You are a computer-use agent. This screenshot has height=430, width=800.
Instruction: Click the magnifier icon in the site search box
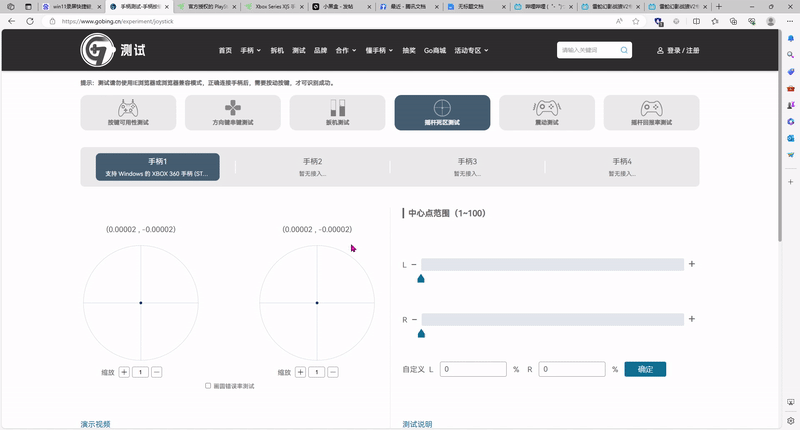(x=624, y=50)
